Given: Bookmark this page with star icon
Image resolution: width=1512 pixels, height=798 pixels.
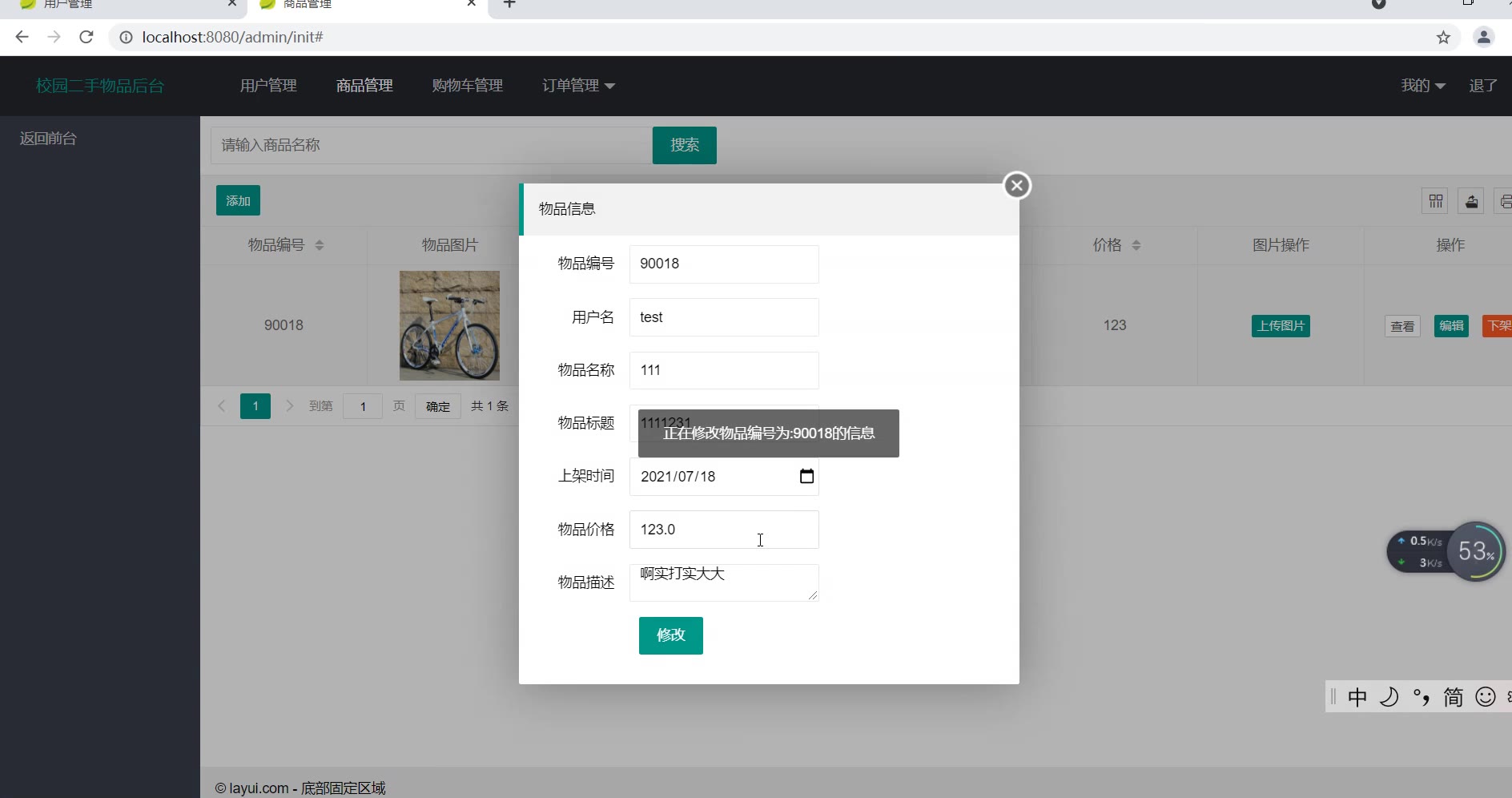Looking at the screenshot, I should (x=1443, y=38).
